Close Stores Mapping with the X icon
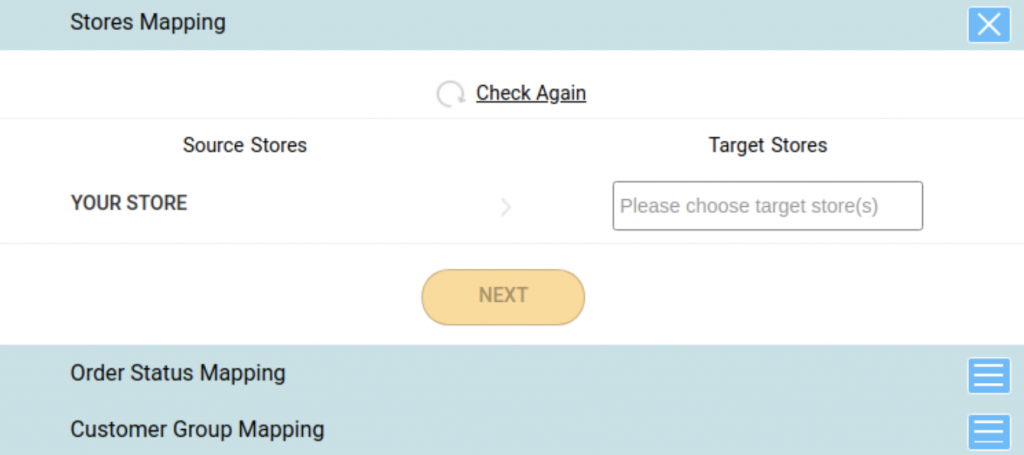1024x455 pixels. (989, 25)
